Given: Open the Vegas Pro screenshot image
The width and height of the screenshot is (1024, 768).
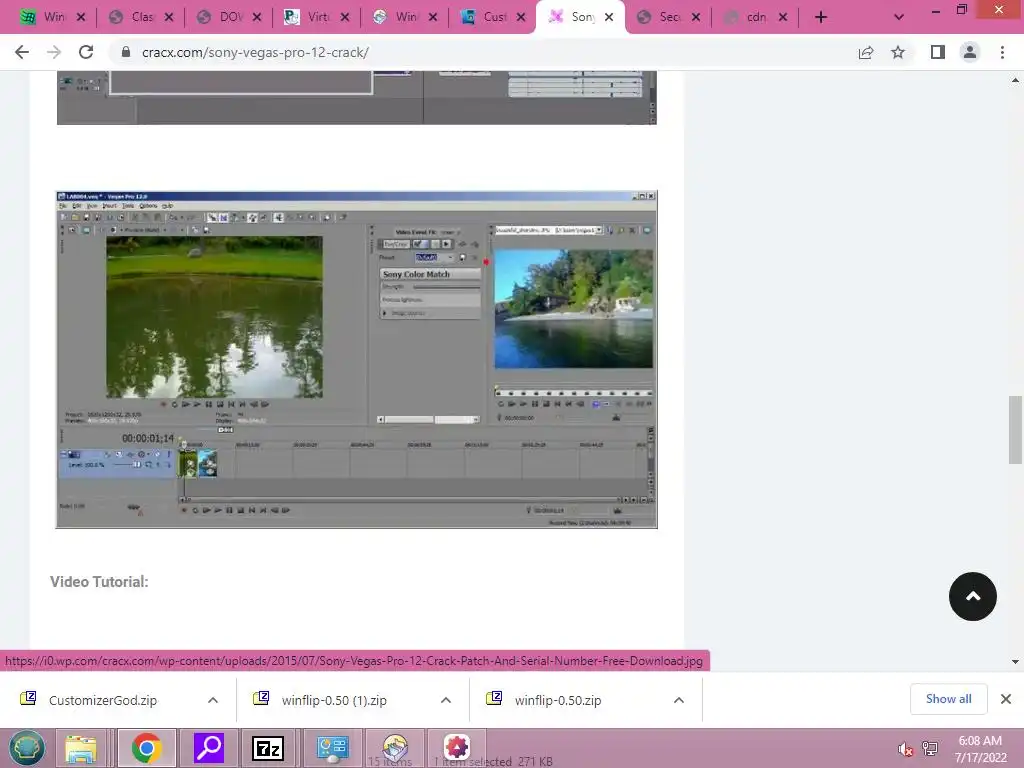Looking at the screenshot, I should pos(357,359).
